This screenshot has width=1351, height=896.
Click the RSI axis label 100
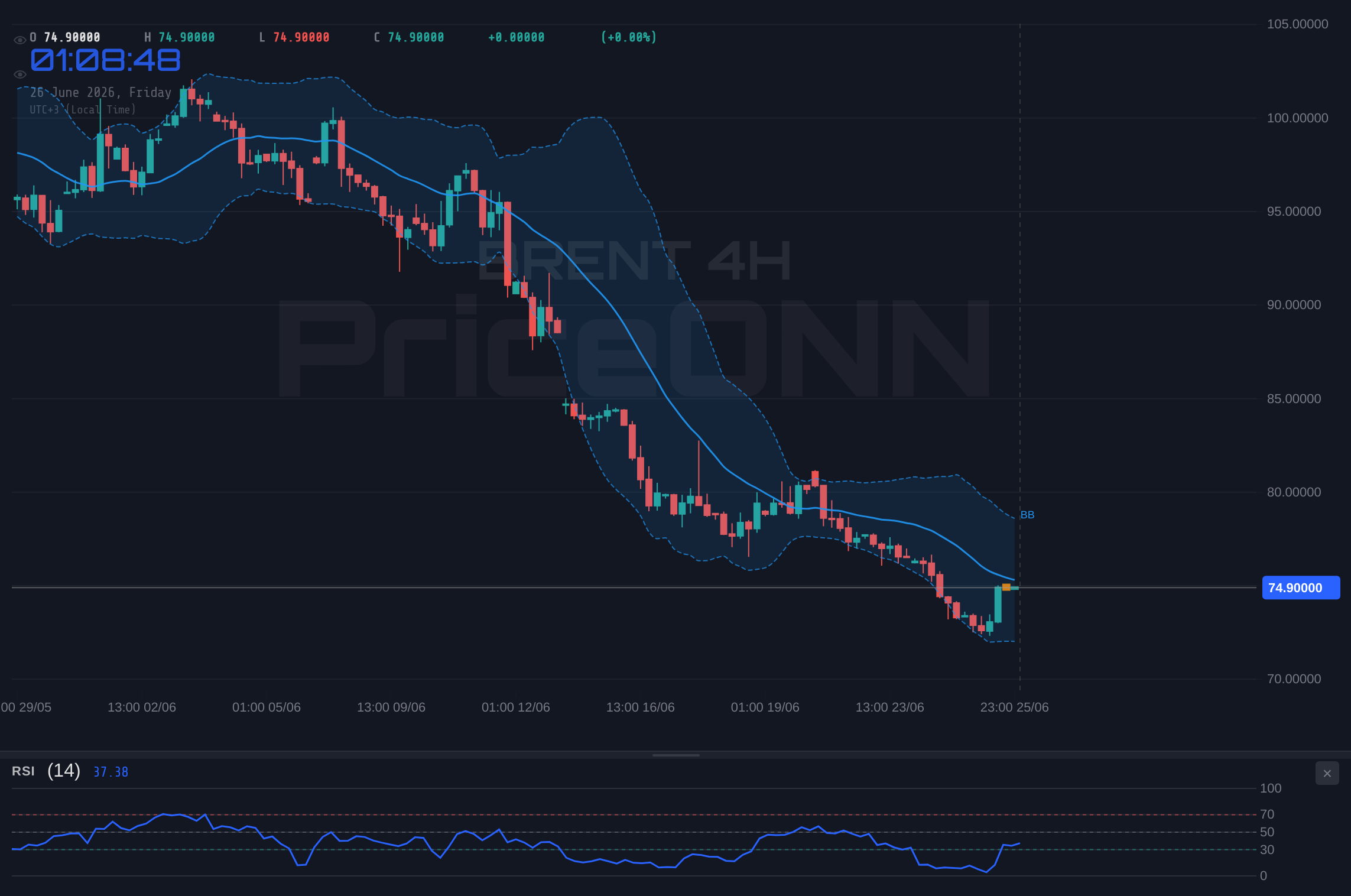(x=1271, y=788)
